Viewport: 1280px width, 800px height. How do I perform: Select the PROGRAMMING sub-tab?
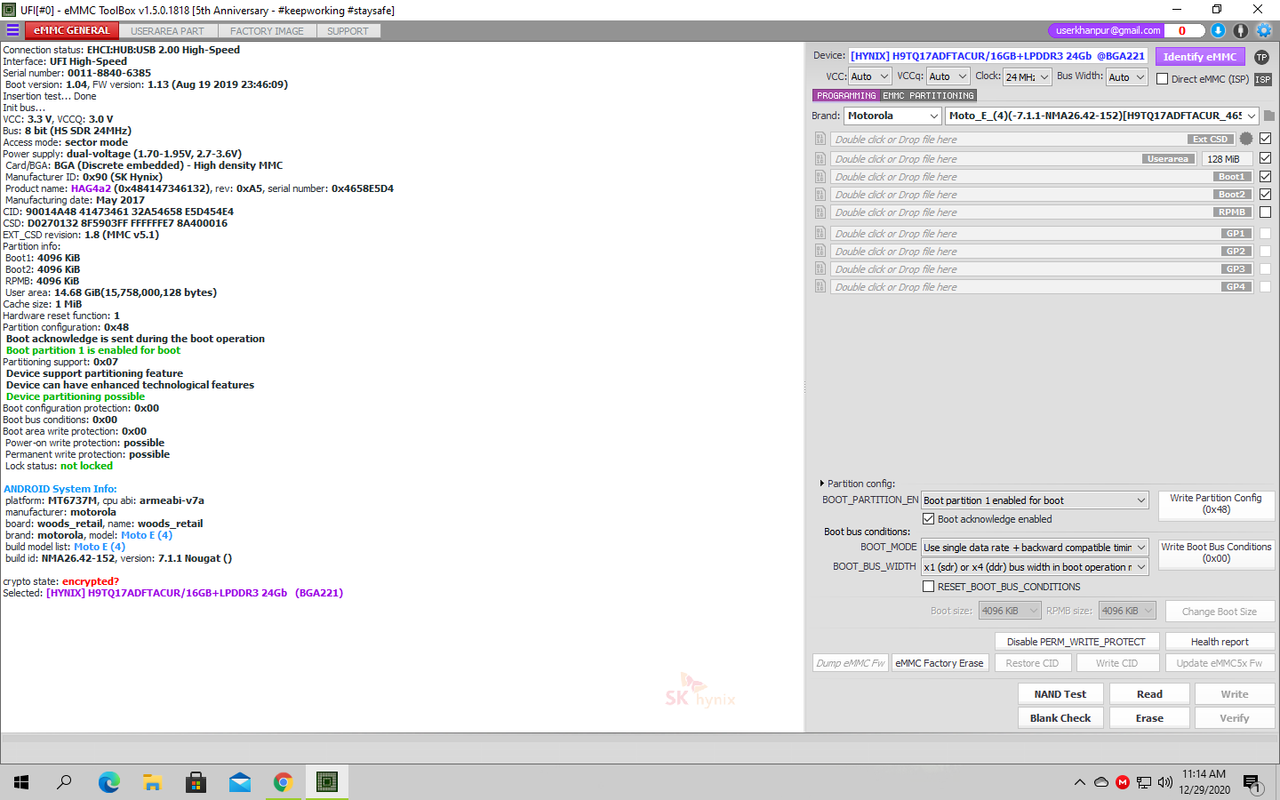(x=846, y=96)
